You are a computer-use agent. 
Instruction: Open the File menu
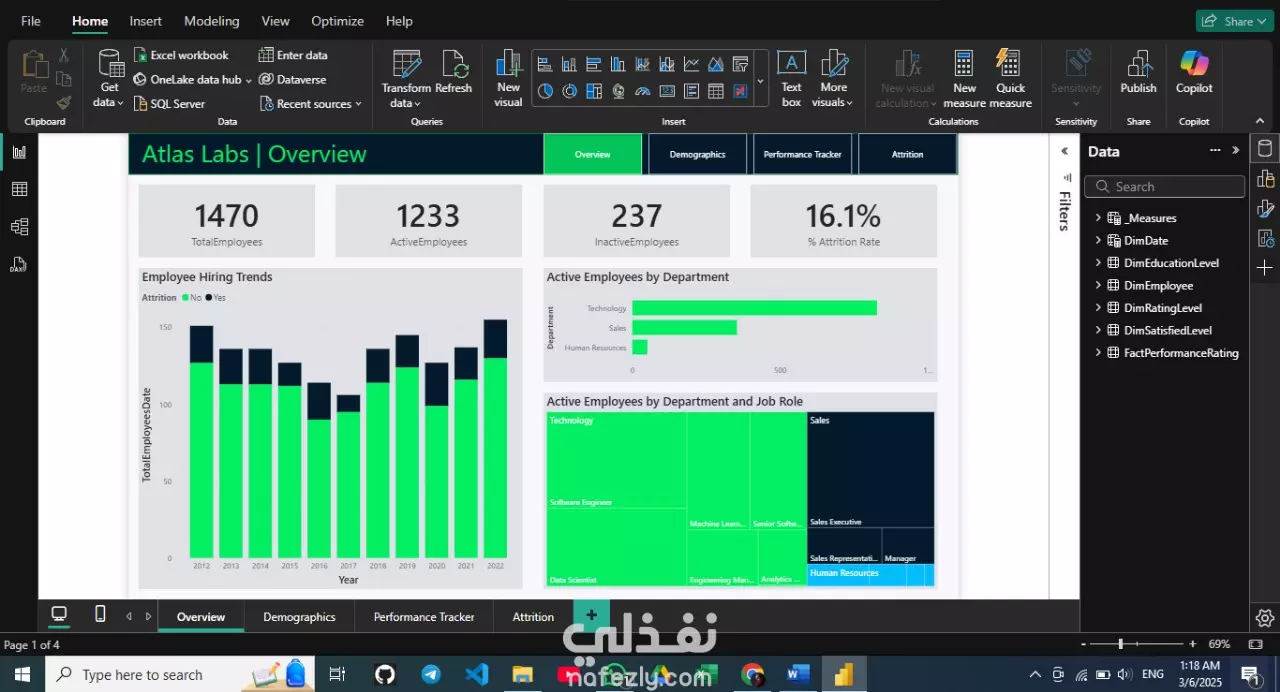click(31, 21)
